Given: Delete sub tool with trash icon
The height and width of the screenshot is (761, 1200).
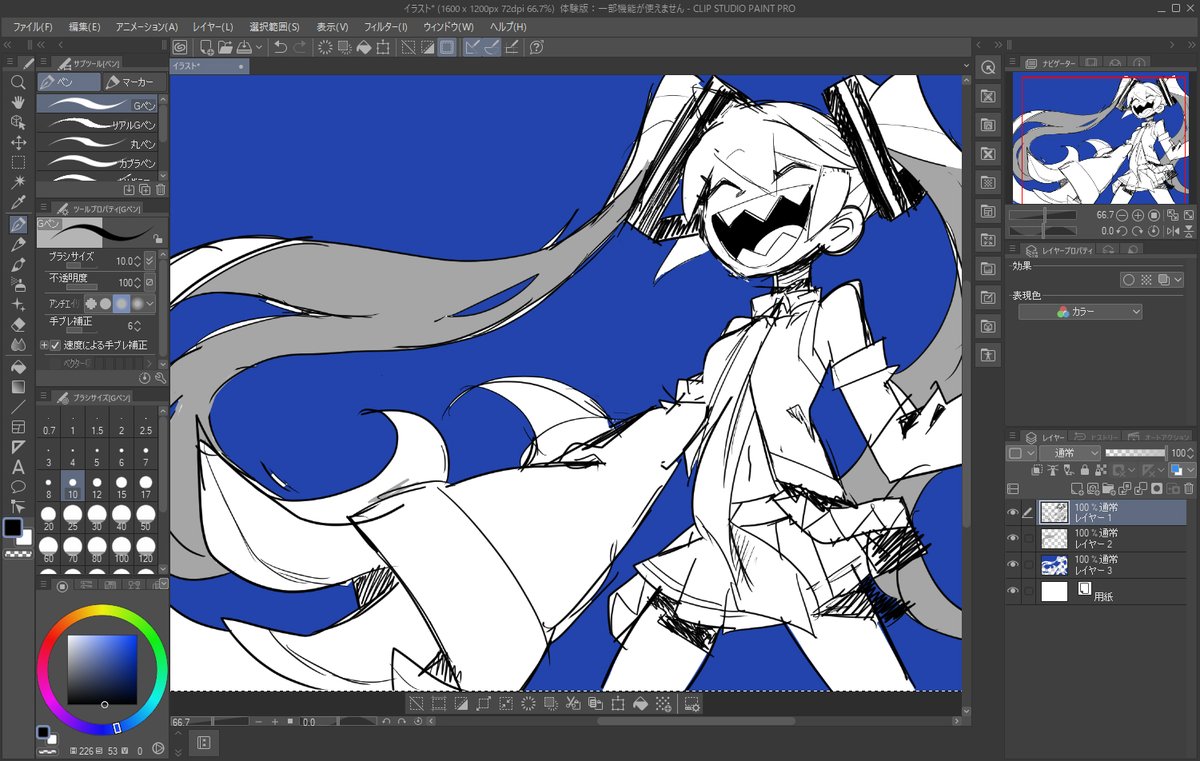Looking at the screenshot, I should (160, 188).
